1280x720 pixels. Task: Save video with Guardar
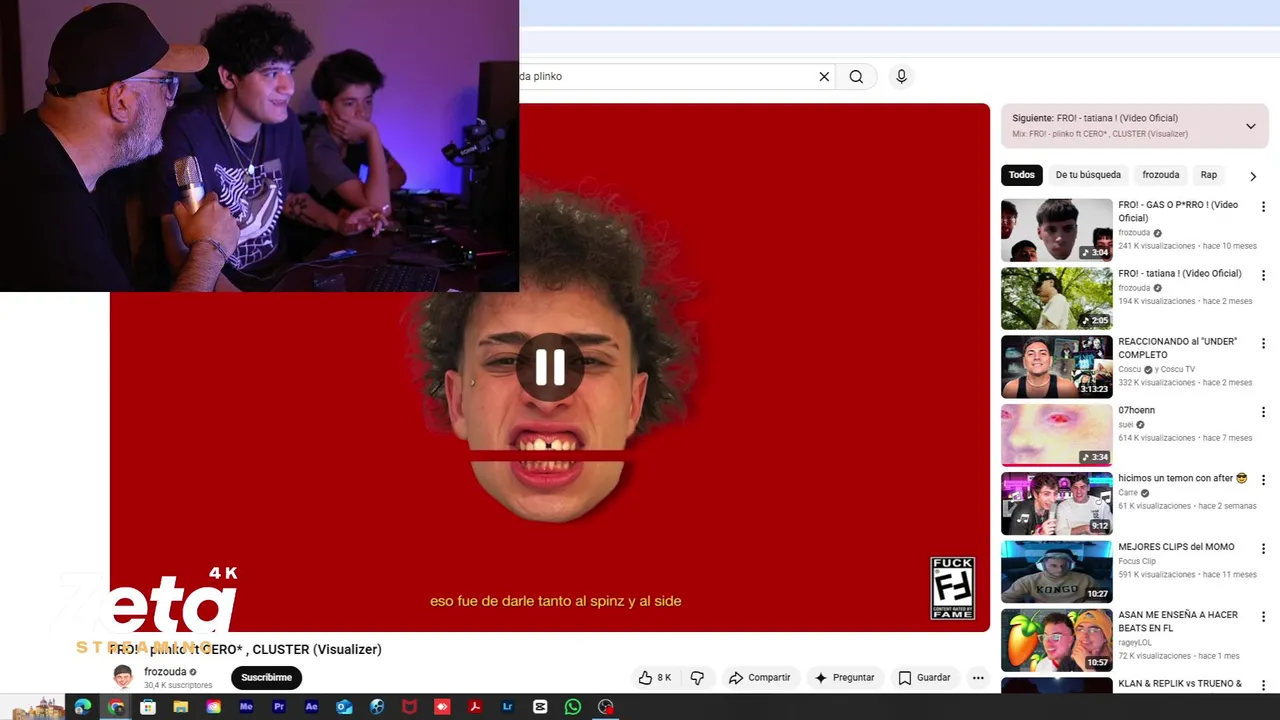924,677
